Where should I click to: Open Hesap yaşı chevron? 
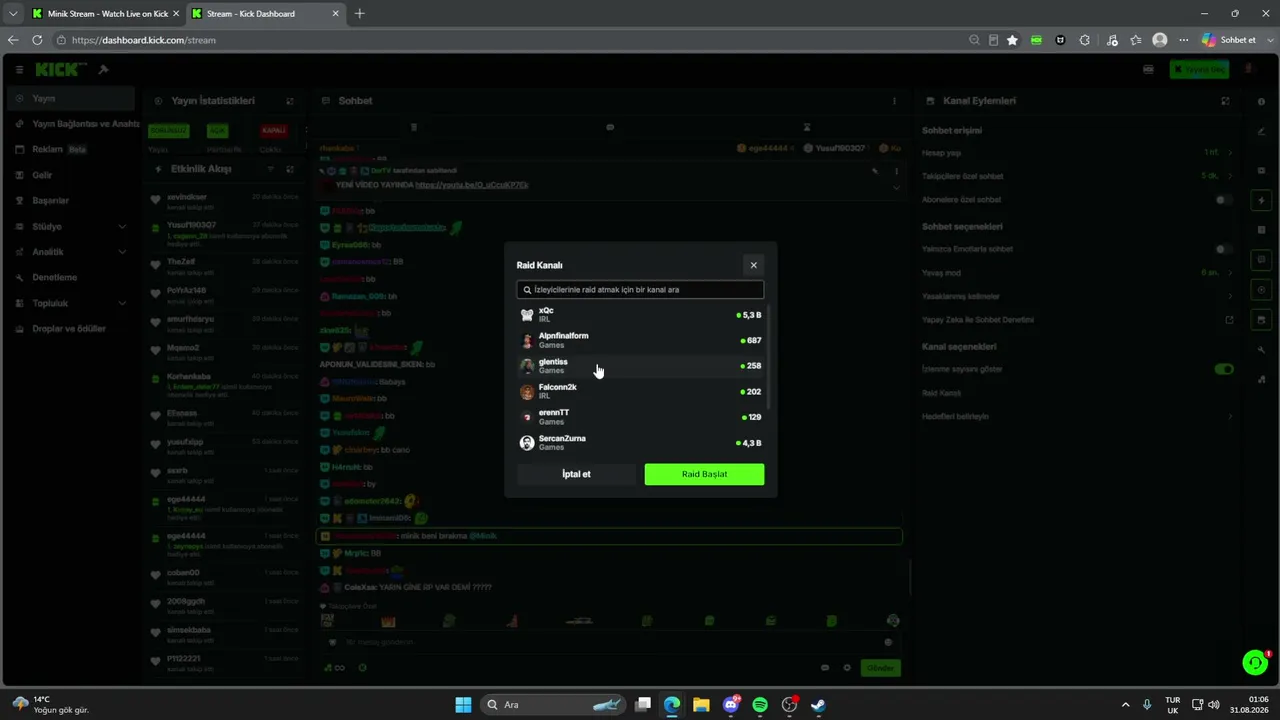(1230, 152)
